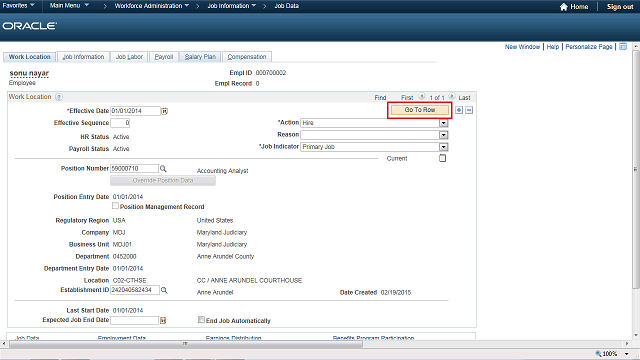Open the Expected Job End Date calendar
The width and height of the screenshot is (640, 360).
point(163,321)
